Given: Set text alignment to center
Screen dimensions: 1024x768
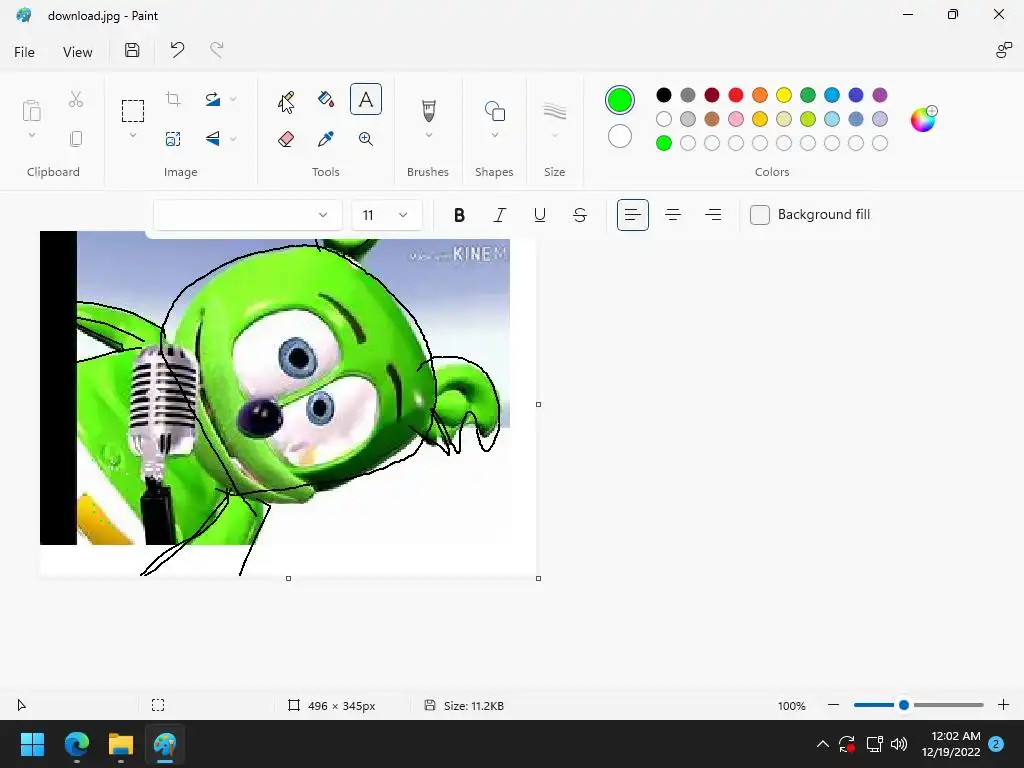Looking at the screenshot, I should (673, 215).
